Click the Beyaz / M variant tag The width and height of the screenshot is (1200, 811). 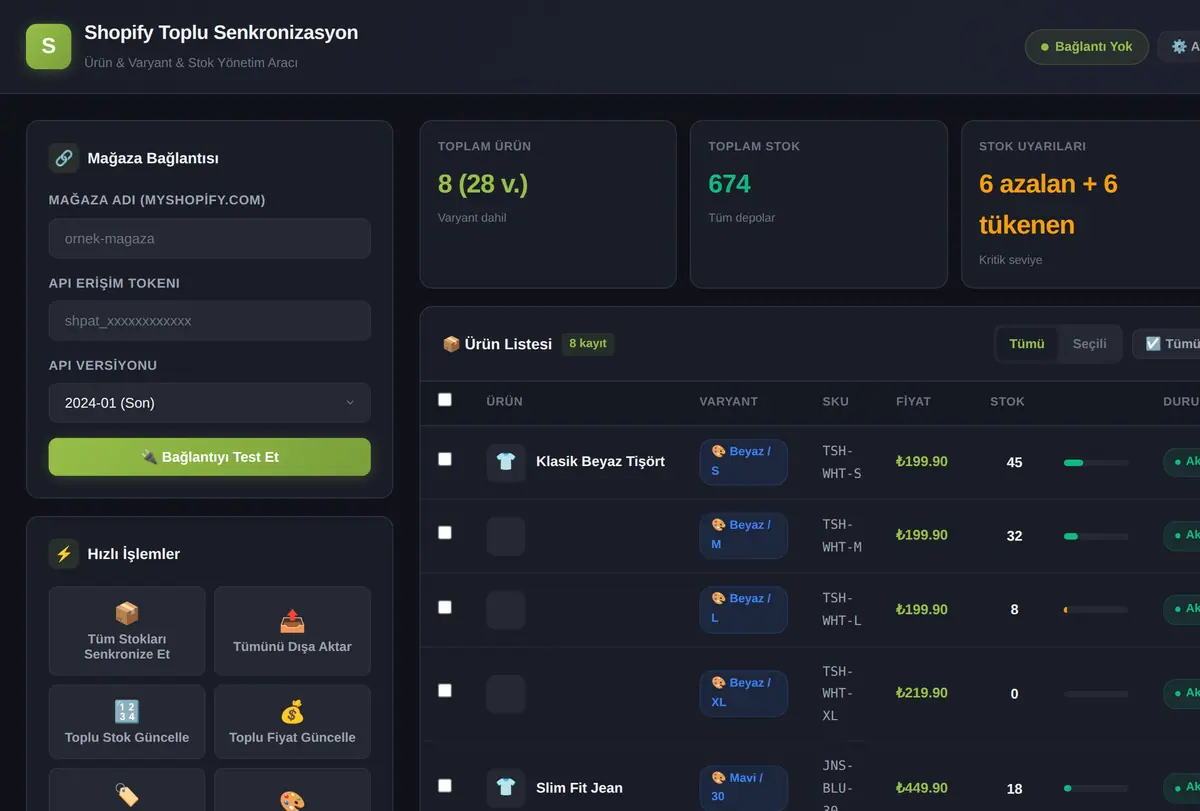pyautogui.click(x=743, y=536)
